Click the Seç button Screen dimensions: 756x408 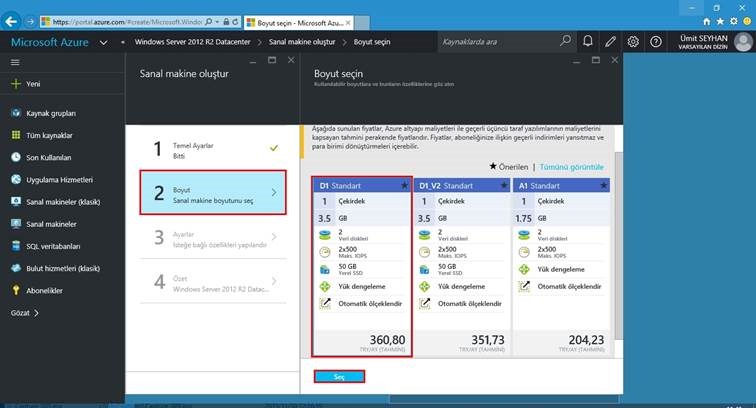[339, 377]
